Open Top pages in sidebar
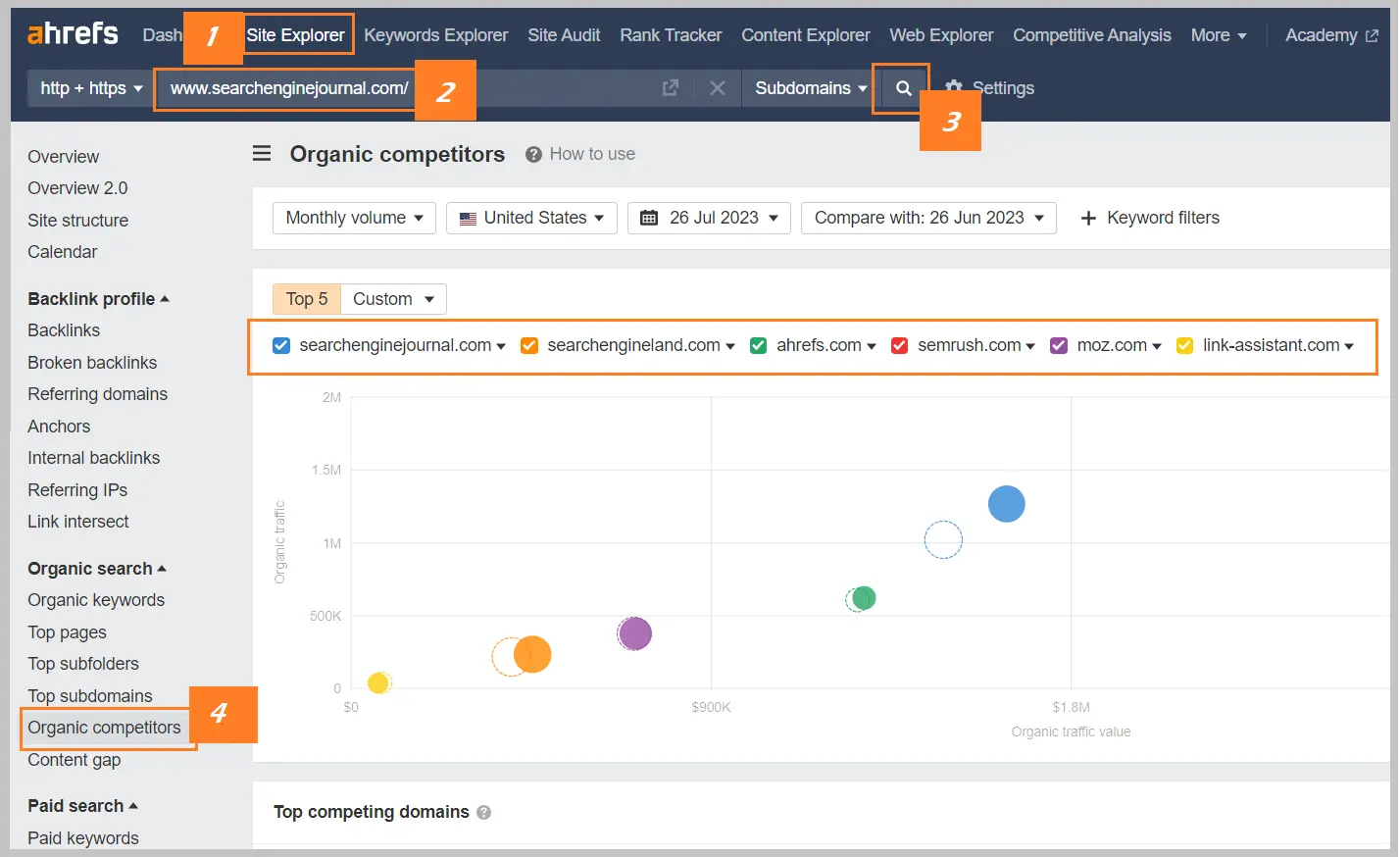Screen dimensions: 1400x857 67,632
